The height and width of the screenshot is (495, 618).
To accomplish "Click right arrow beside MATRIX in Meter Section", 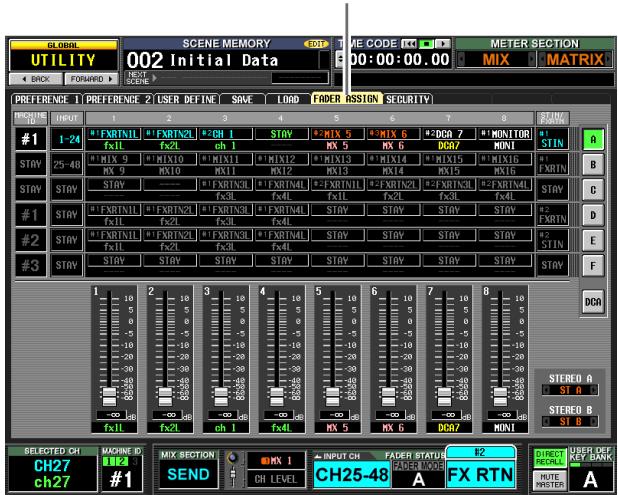I will coord(609,60).
